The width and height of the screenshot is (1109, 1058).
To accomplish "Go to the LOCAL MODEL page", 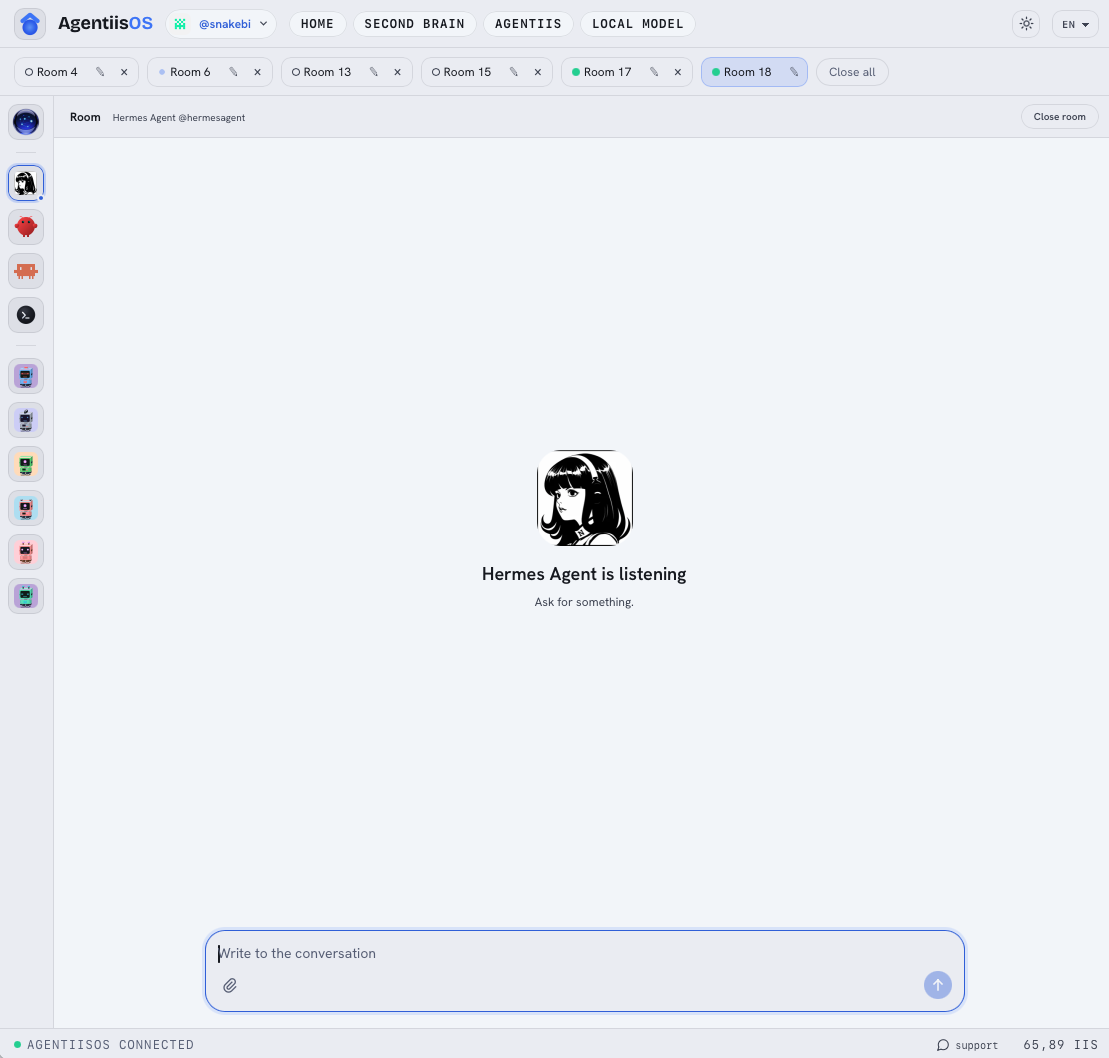I will click(x=637, y=24).
